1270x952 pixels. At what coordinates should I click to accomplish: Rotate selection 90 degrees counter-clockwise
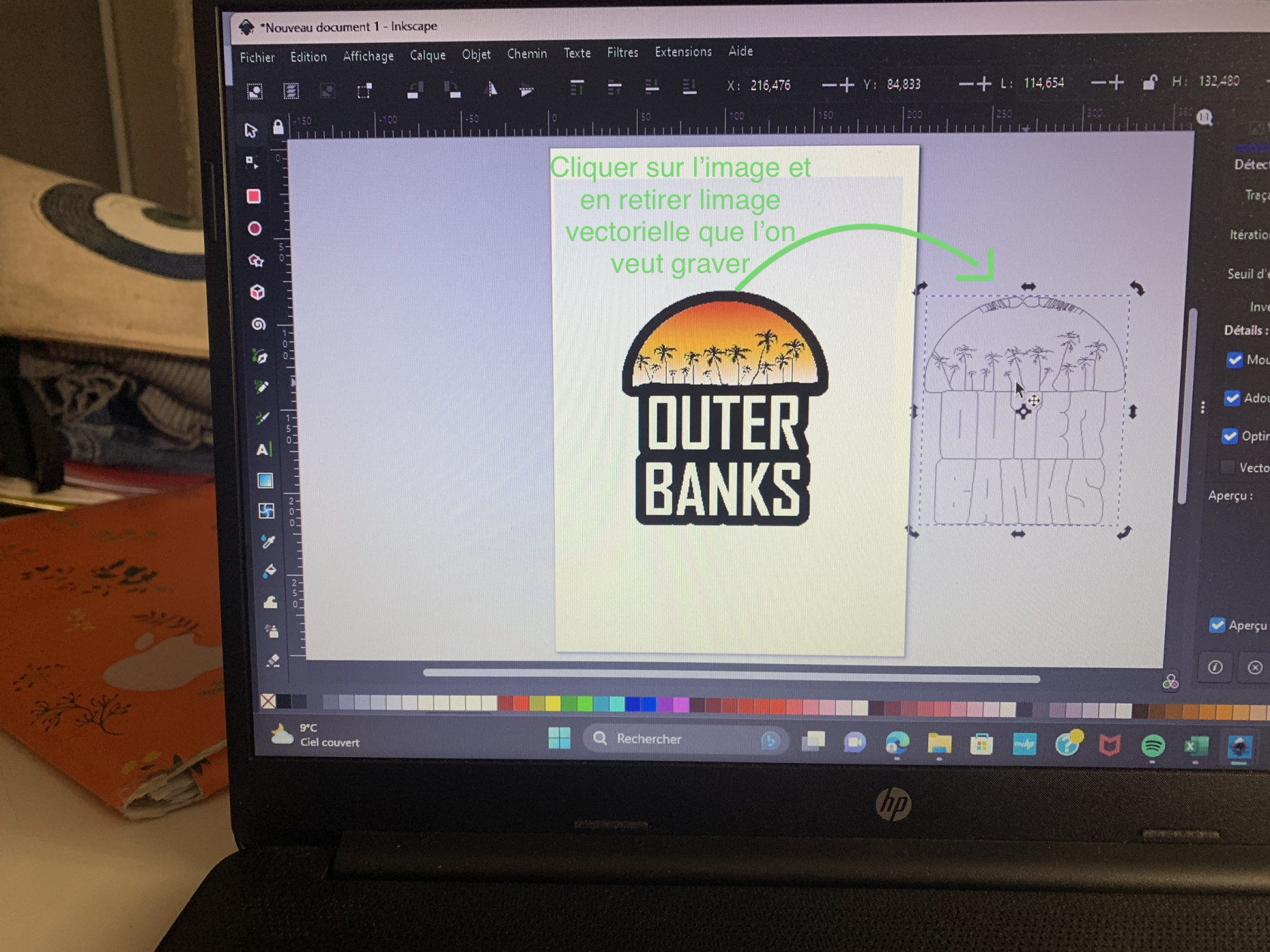[x=414, y=91]
